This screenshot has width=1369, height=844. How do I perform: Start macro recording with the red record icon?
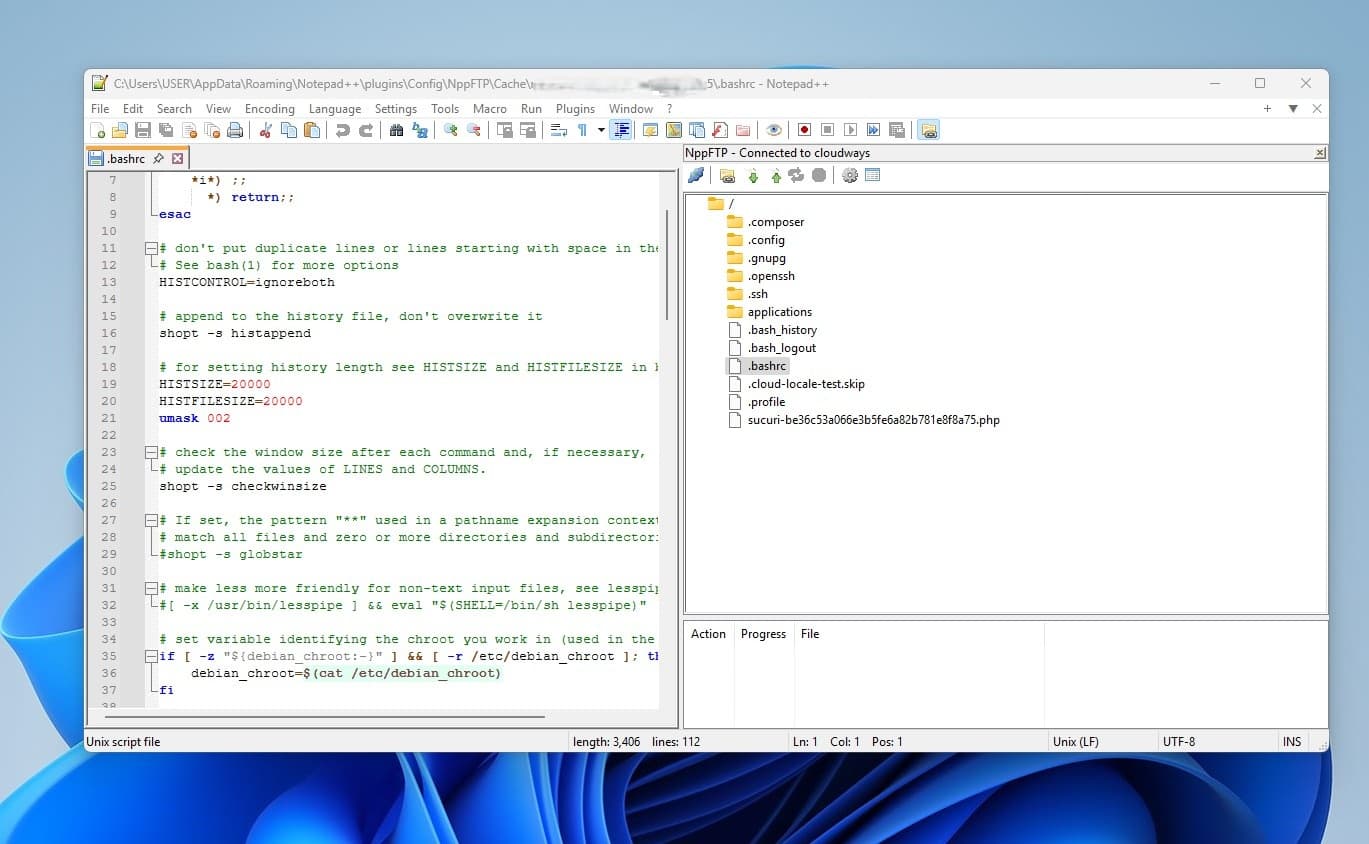point(804,130)
